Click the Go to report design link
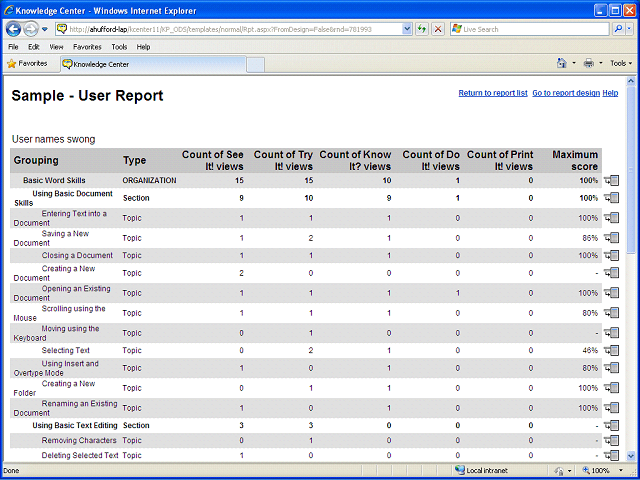This screenshot has width=640, height=480. tap(566, 93)
